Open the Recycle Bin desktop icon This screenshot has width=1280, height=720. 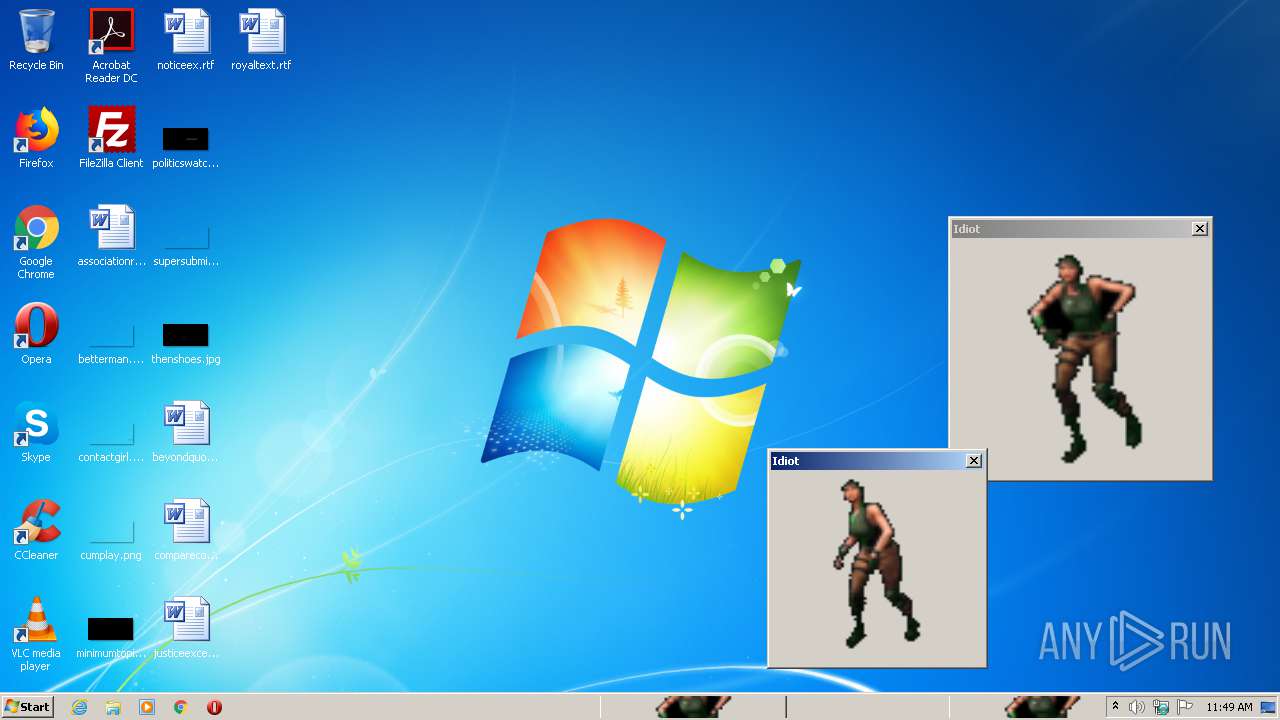coord(36,41)
